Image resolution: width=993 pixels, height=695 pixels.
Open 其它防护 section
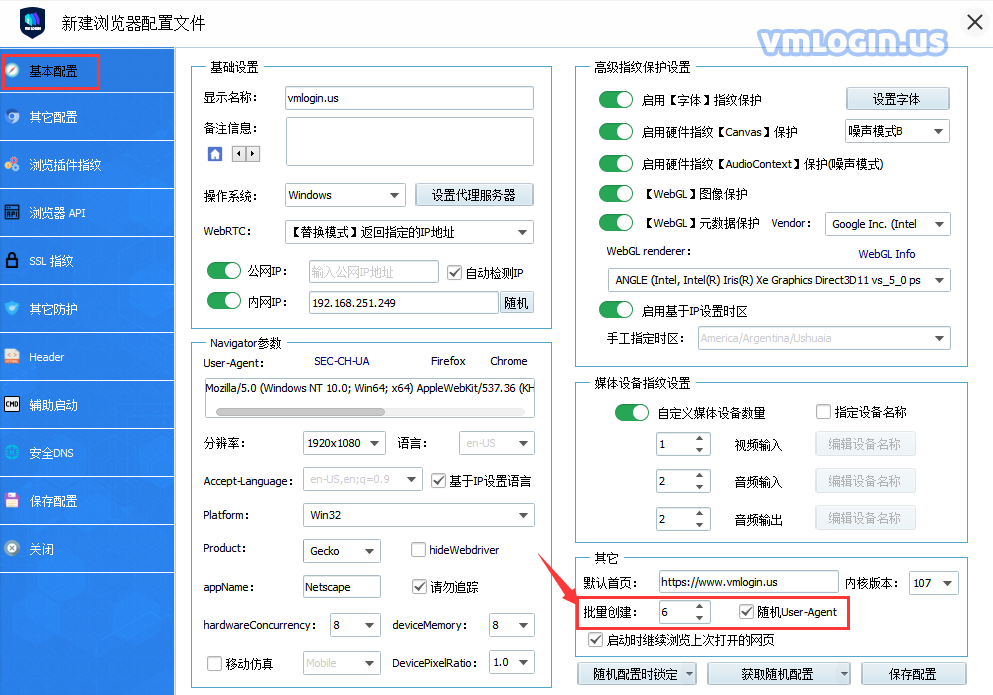[87, 309]
